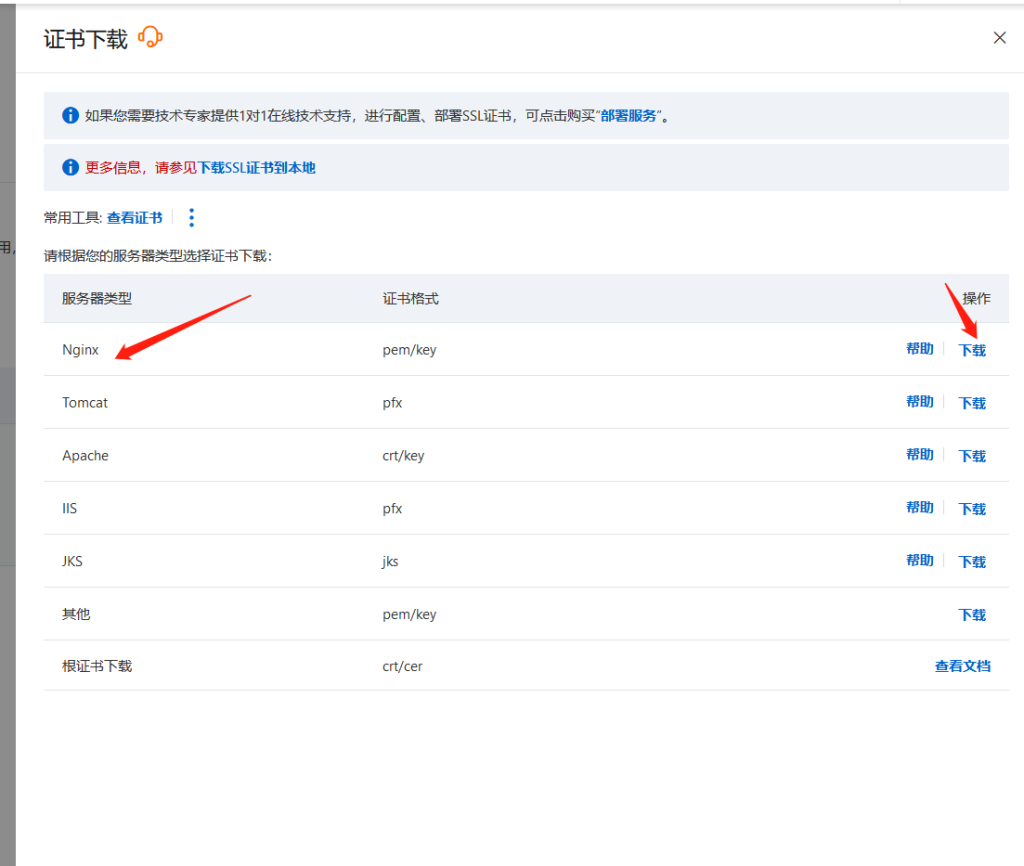The width and height of the screenshot is (1024, 866).
Task: Click the info icon beside 更多信息
Action: [x=70, y=168]
